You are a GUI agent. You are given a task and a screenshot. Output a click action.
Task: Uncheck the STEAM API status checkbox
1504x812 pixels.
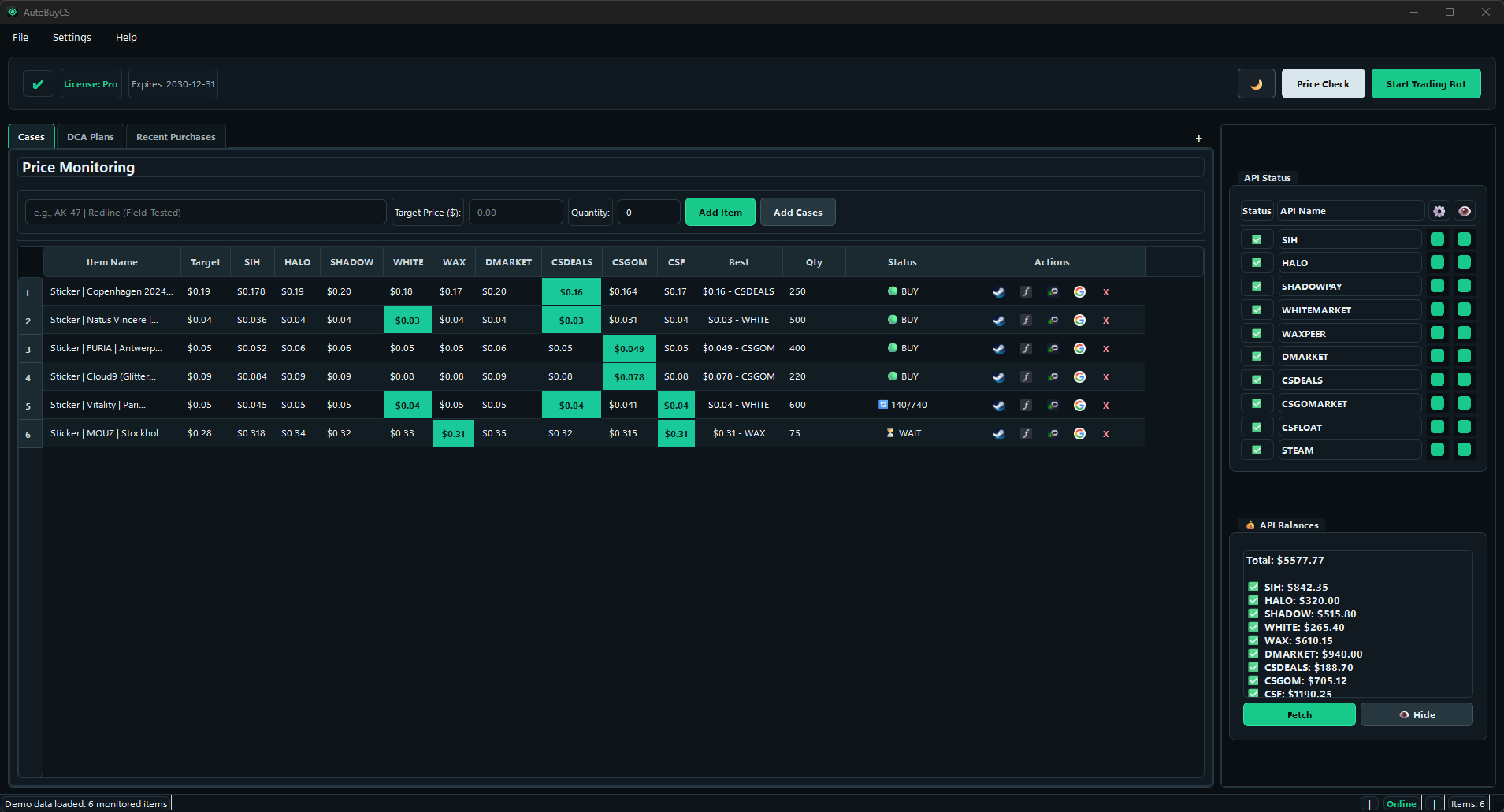click(x=1257, y=450)
